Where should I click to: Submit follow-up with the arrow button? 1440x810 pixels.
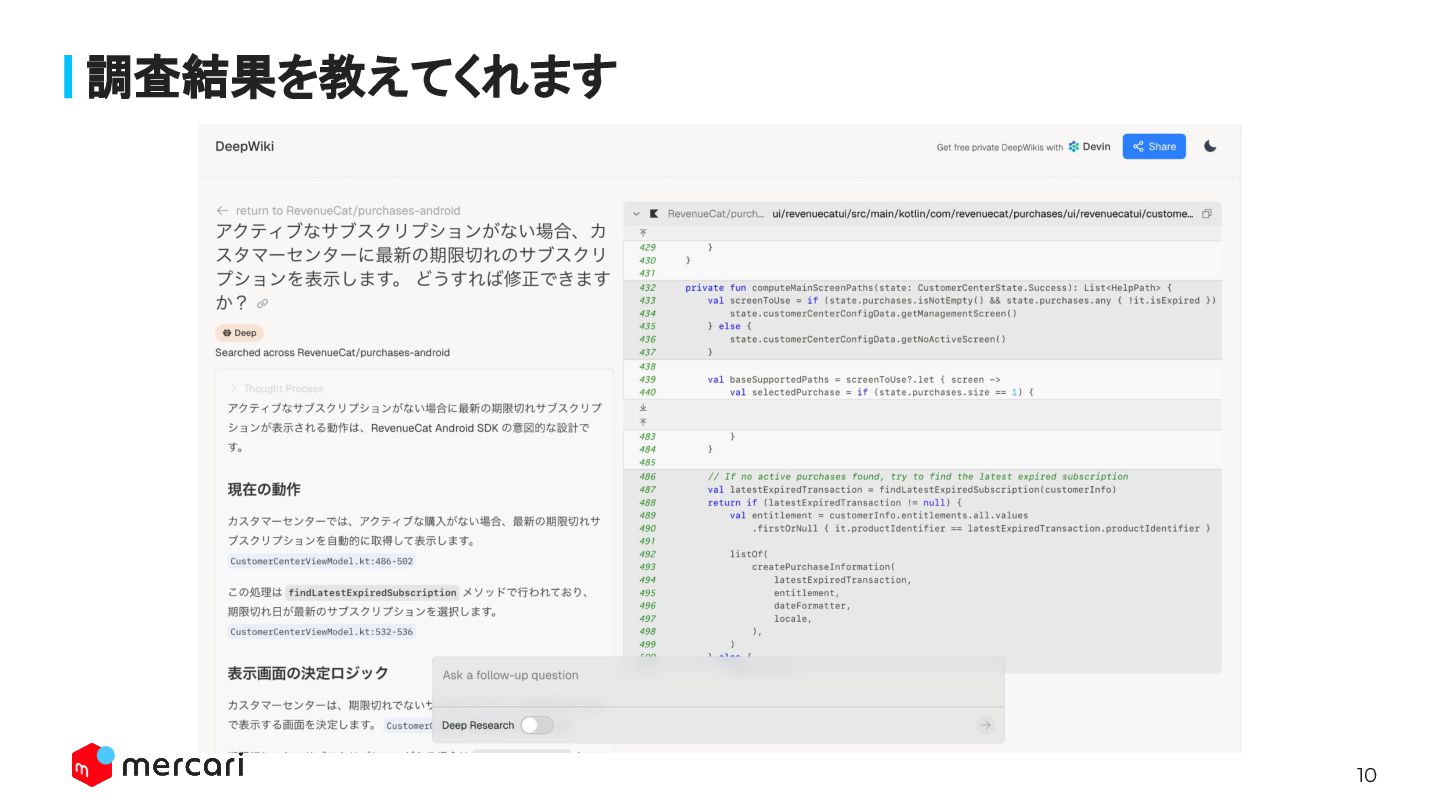click(x=985, y=725)
